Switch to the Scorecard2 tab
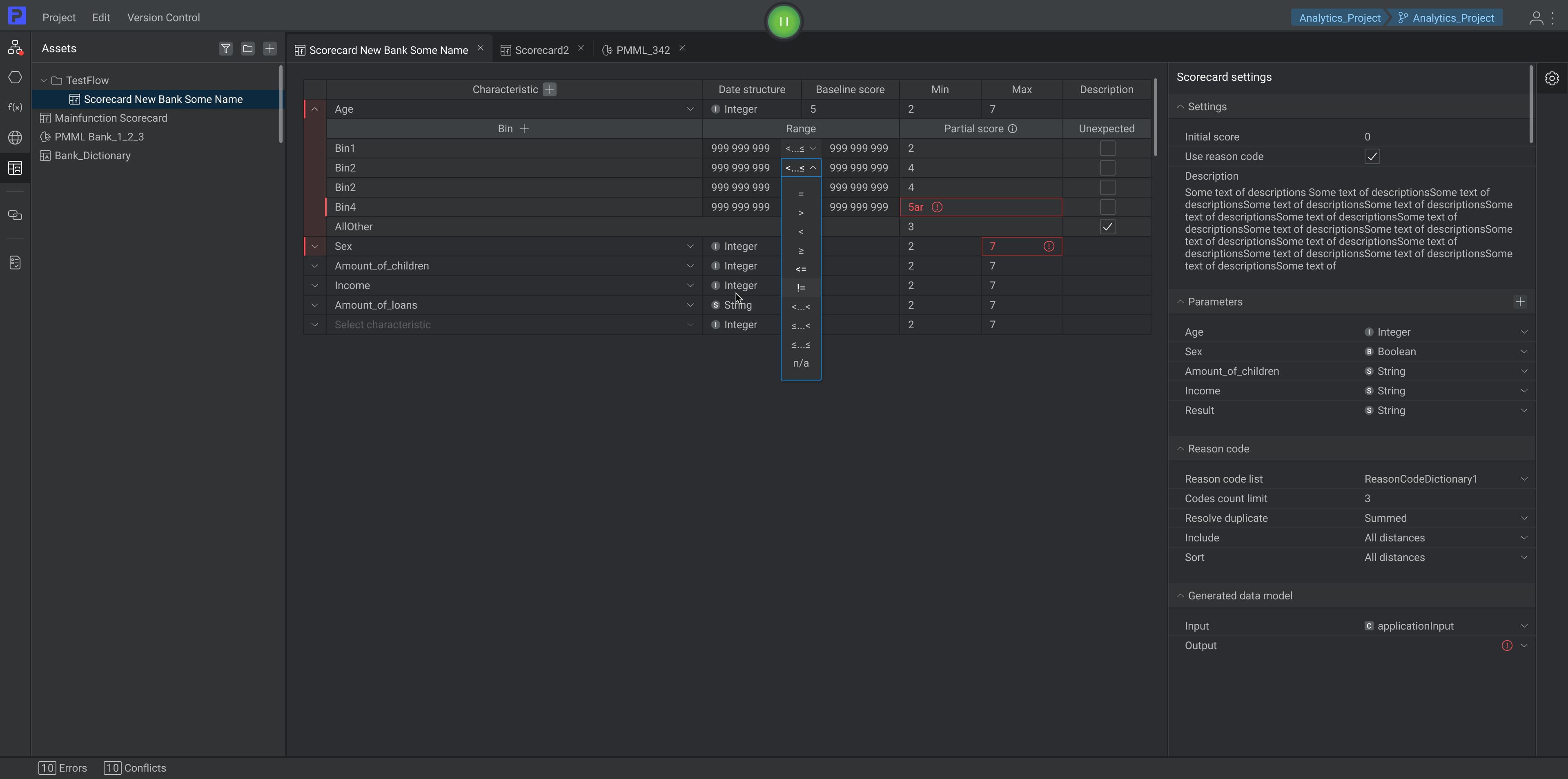The height and width of the screenshot is (779, 1568). pyautogui.click(x=541, y=50)
